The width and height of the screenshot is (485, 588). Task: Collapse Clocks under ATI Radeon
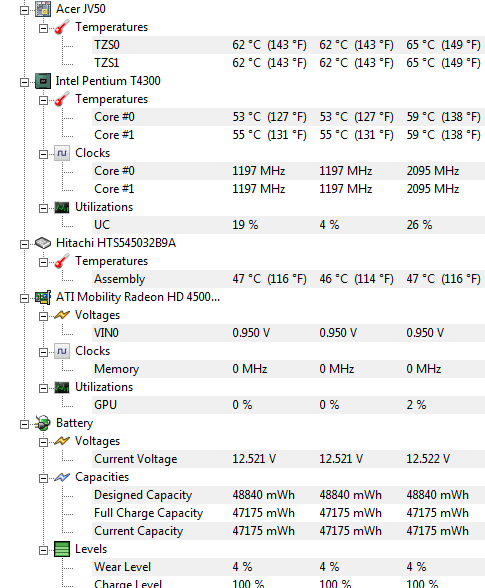point(44,352)
